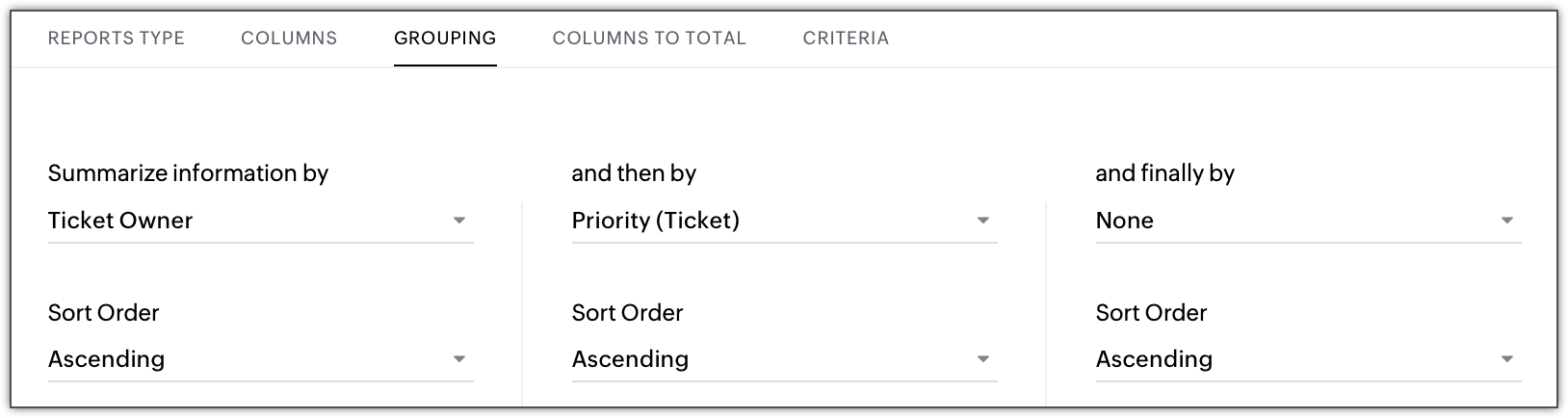This screenshot has height=418, width=1568.
Task: Click the 'Summarize information by' label
Action: (x=188, y=173)
